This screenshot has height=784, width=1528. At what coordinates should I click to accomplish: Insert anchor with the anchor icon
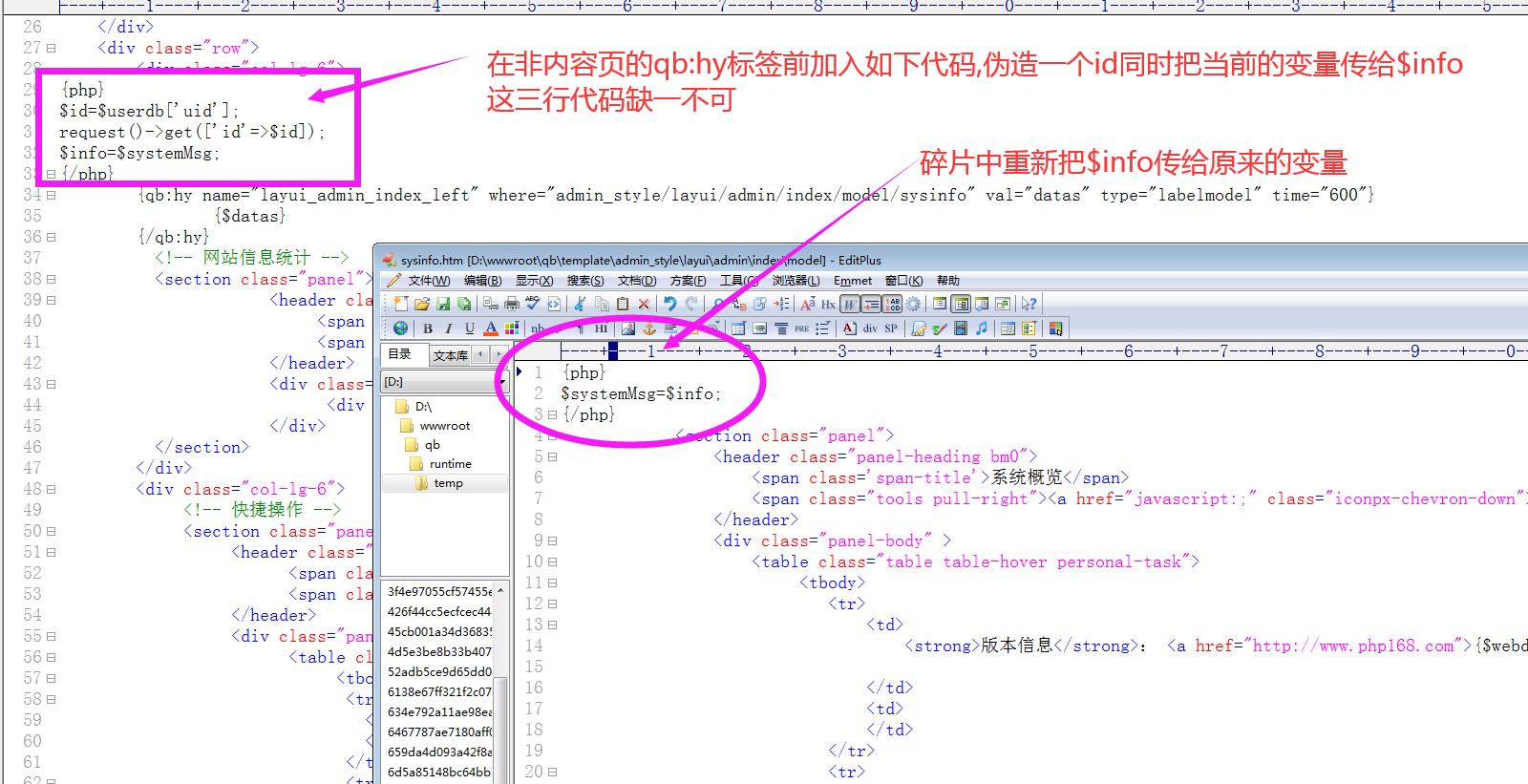[x=649, y=328]
